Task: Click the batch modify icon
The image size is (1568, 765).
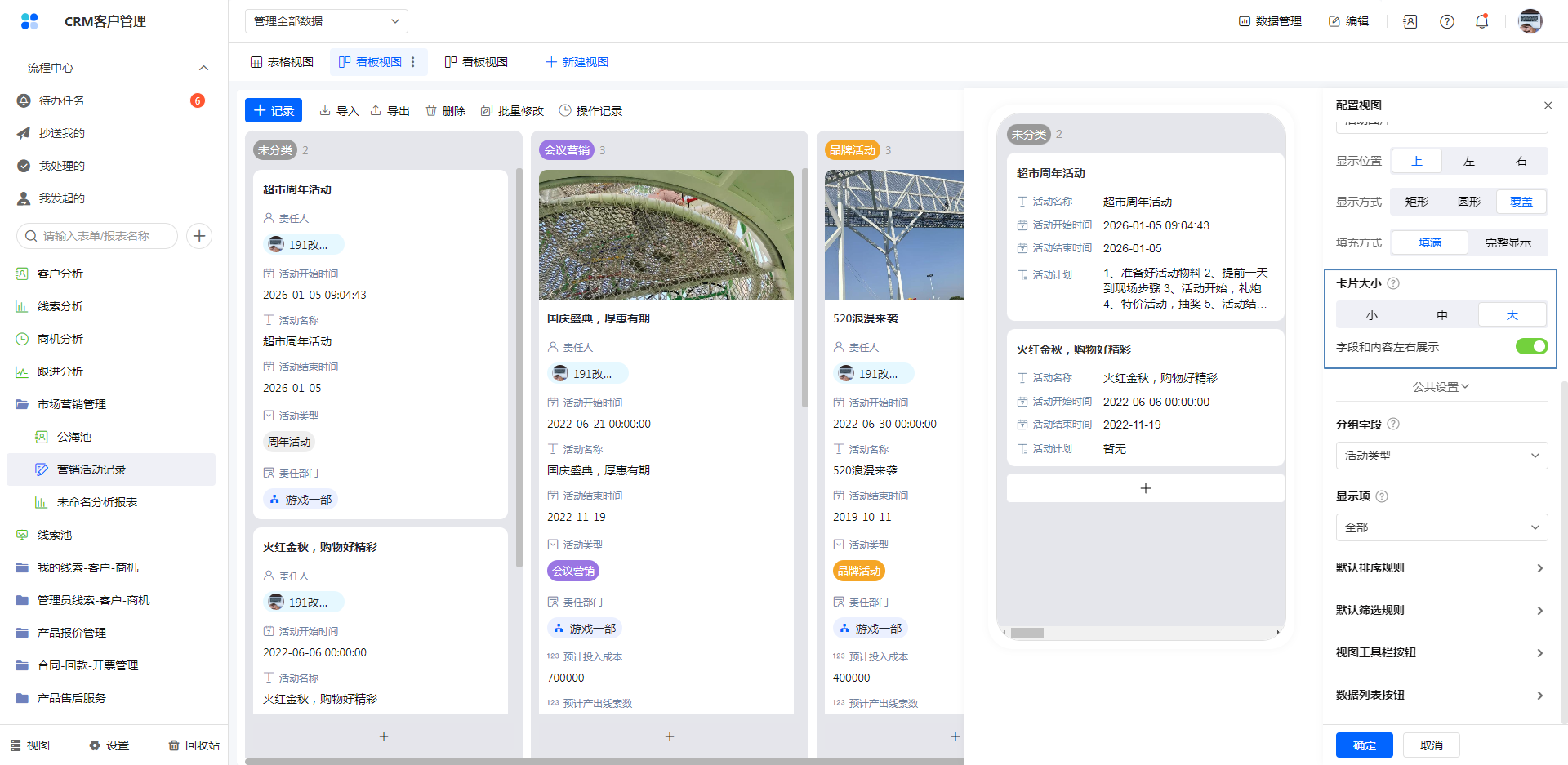Action: click(x=487, y=110)
